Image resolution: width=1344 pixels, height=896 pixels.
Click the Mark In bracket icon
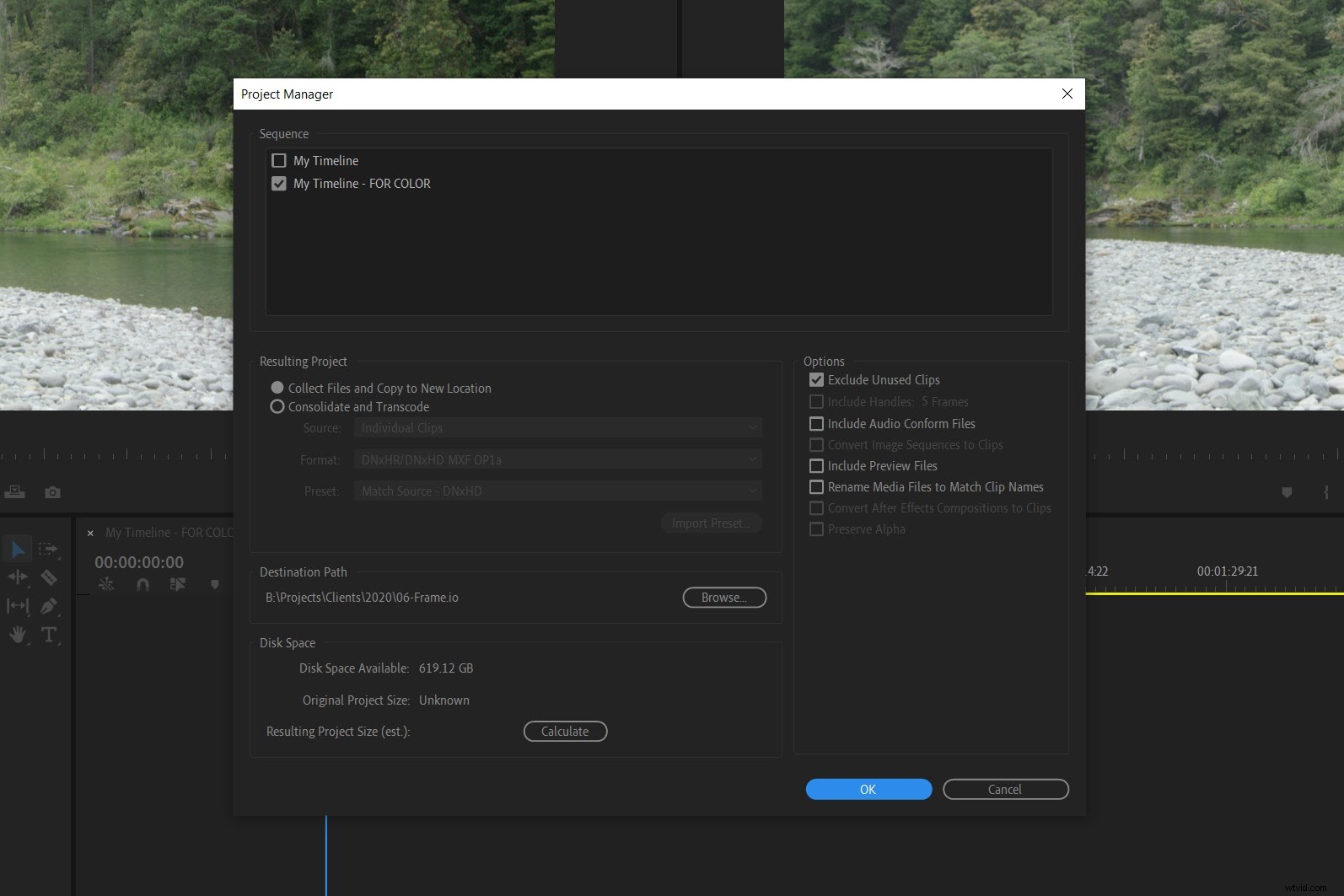1326,492
